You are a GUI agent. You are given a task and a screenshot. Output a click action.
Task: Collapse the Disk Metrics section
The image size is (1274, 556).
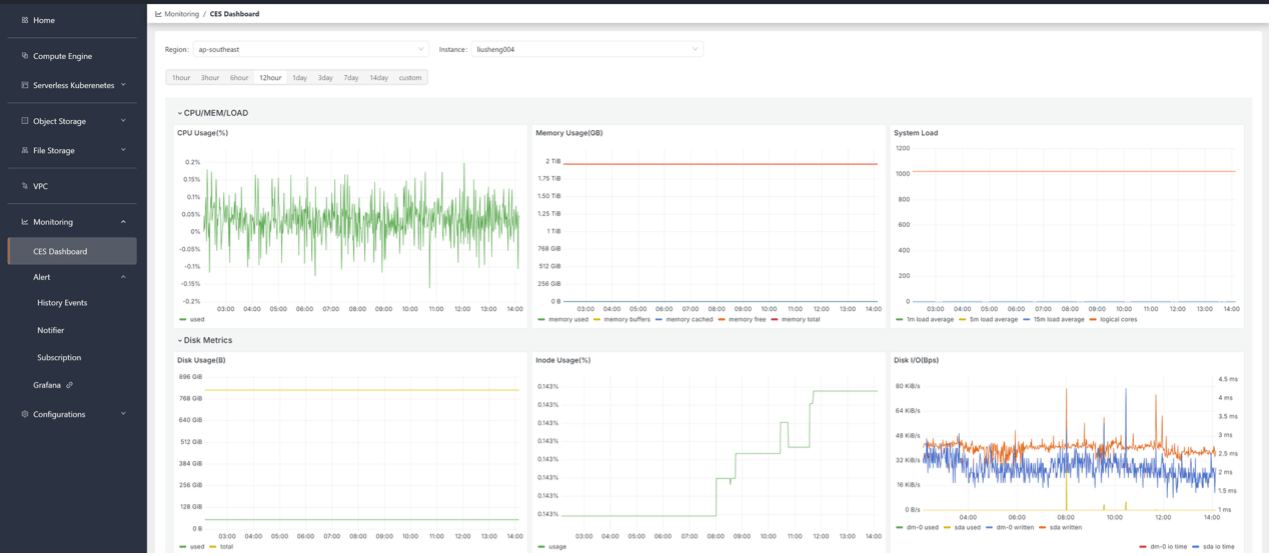(x=204, y=340)
